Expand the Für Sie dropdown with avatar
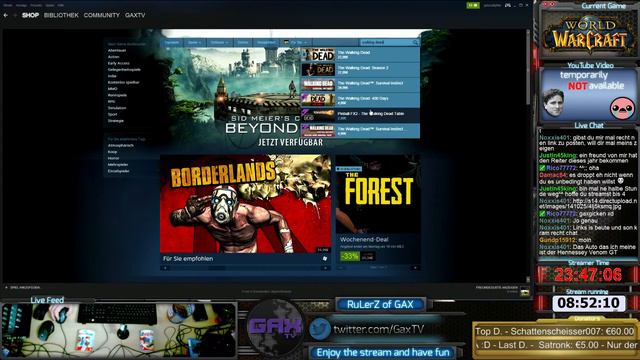 tap(296, 42)
